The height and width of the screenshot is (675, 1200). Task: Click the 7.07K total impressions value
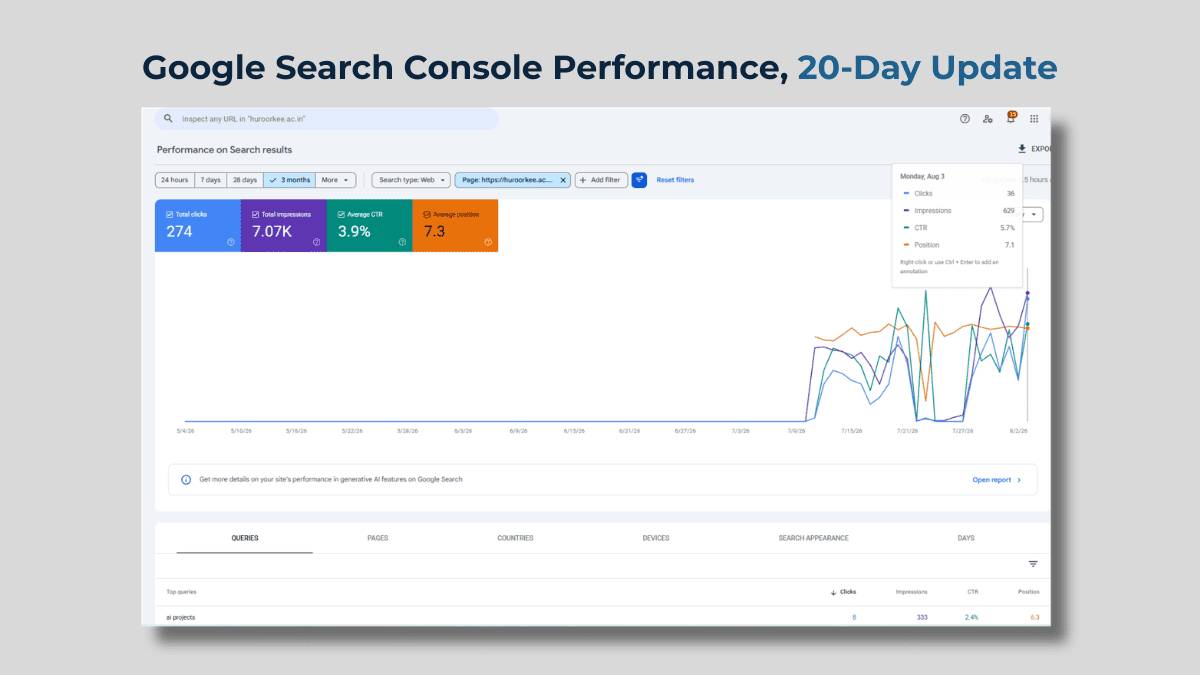click(272, 231)
